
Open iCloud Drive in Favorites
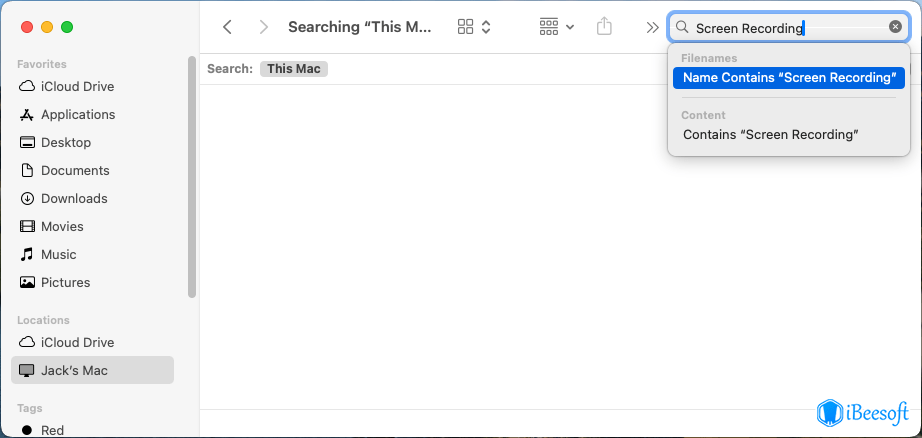77,86
